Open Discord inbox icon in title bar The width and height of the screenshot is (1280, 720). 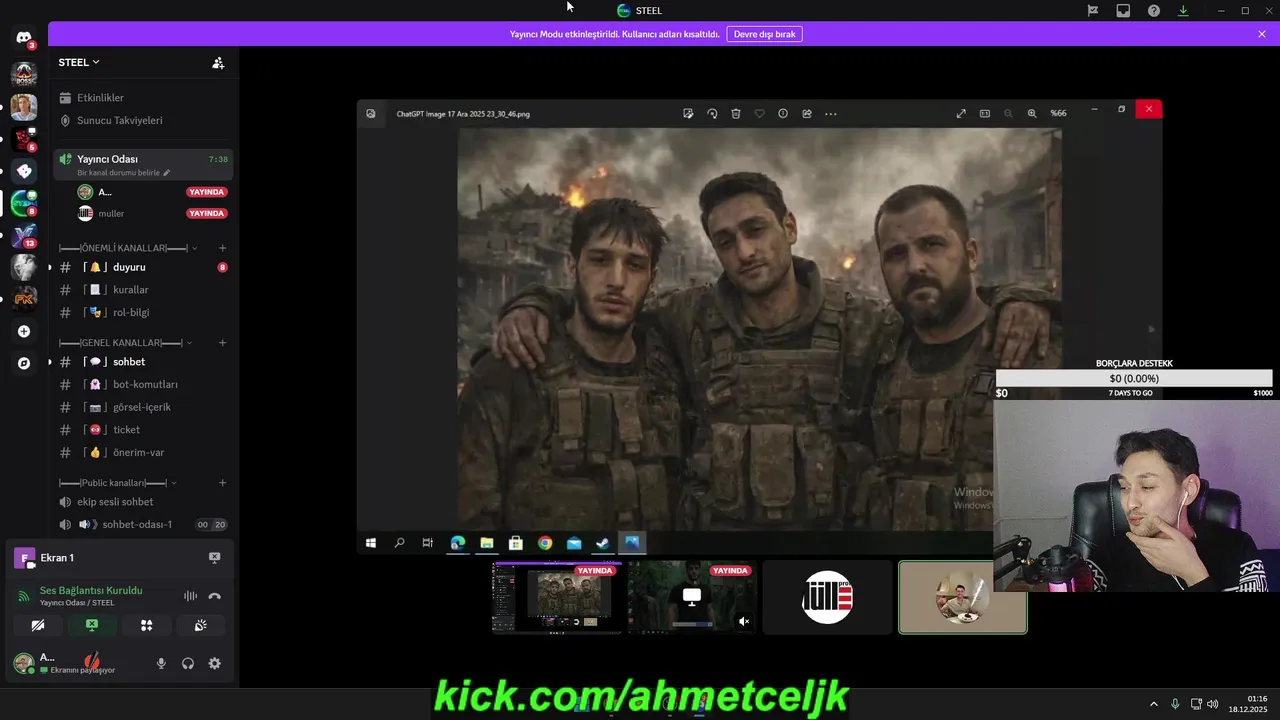coord(1123,10)
